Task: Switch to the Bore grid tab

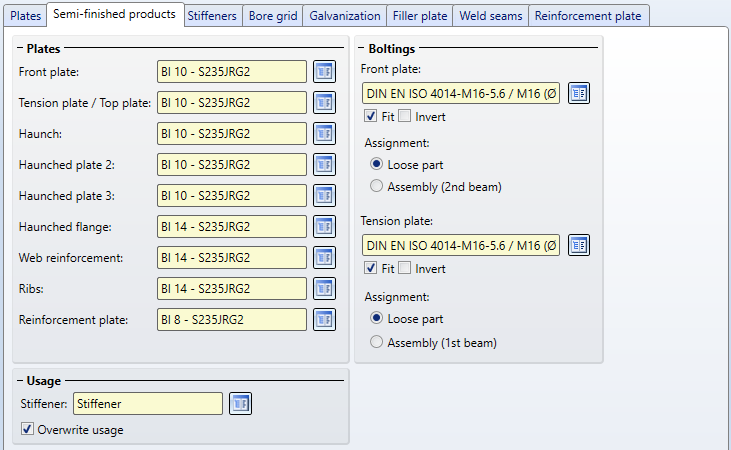Action: point(273,16)
